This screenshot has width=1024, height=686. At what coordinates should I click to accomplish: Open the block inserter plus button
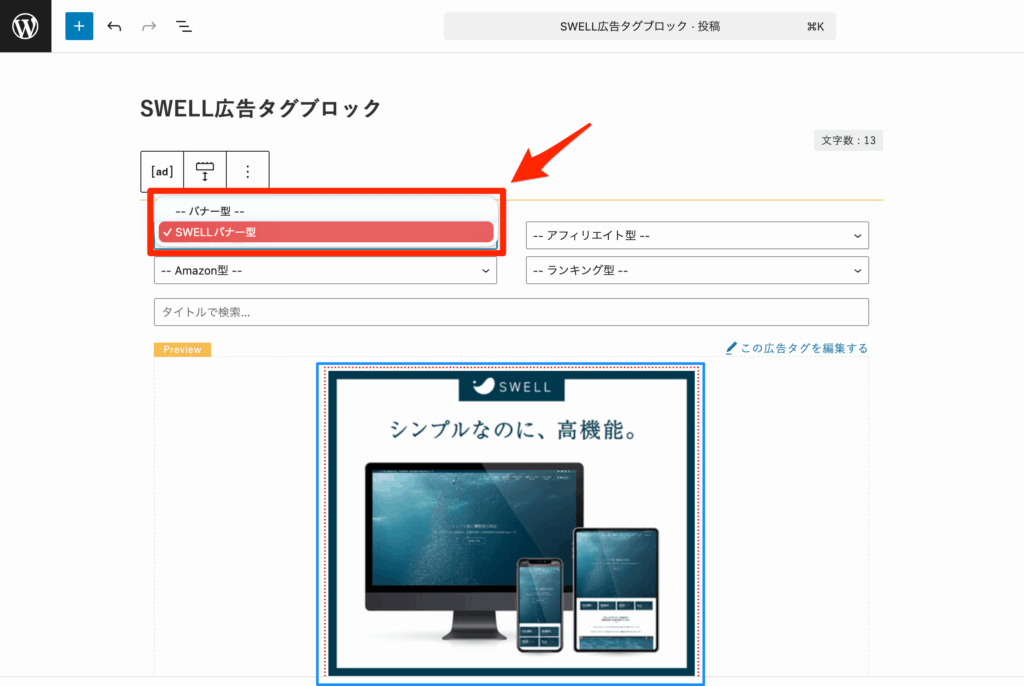79,26
